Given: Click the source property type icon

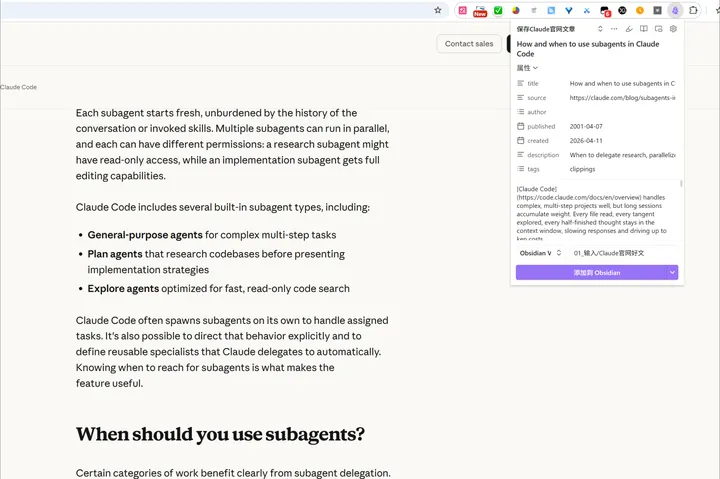Looking at the screenshot, I should tap(520, 97).
